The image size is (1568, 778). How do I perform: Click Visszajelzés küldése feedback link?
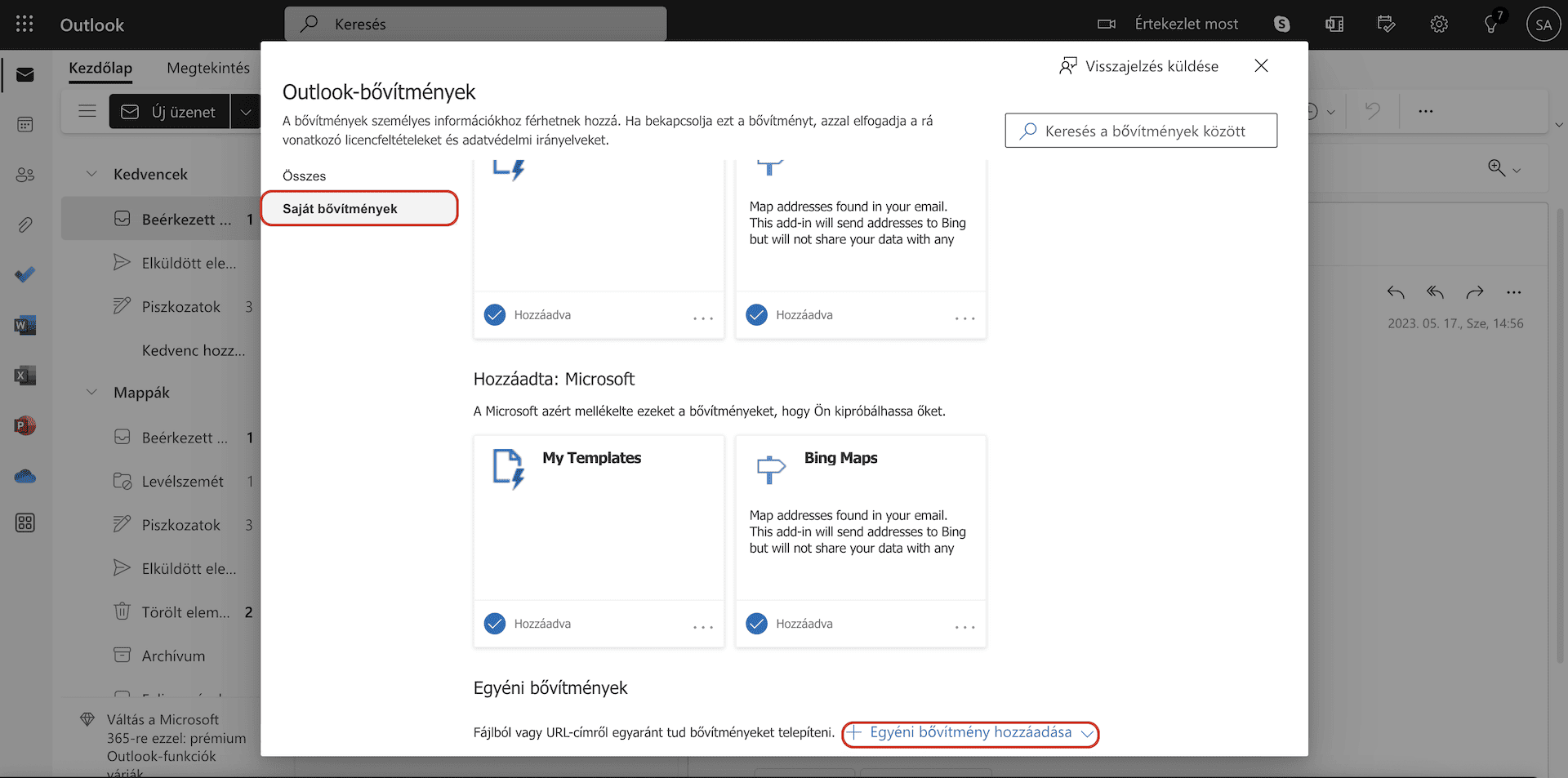click(1139, 66)
